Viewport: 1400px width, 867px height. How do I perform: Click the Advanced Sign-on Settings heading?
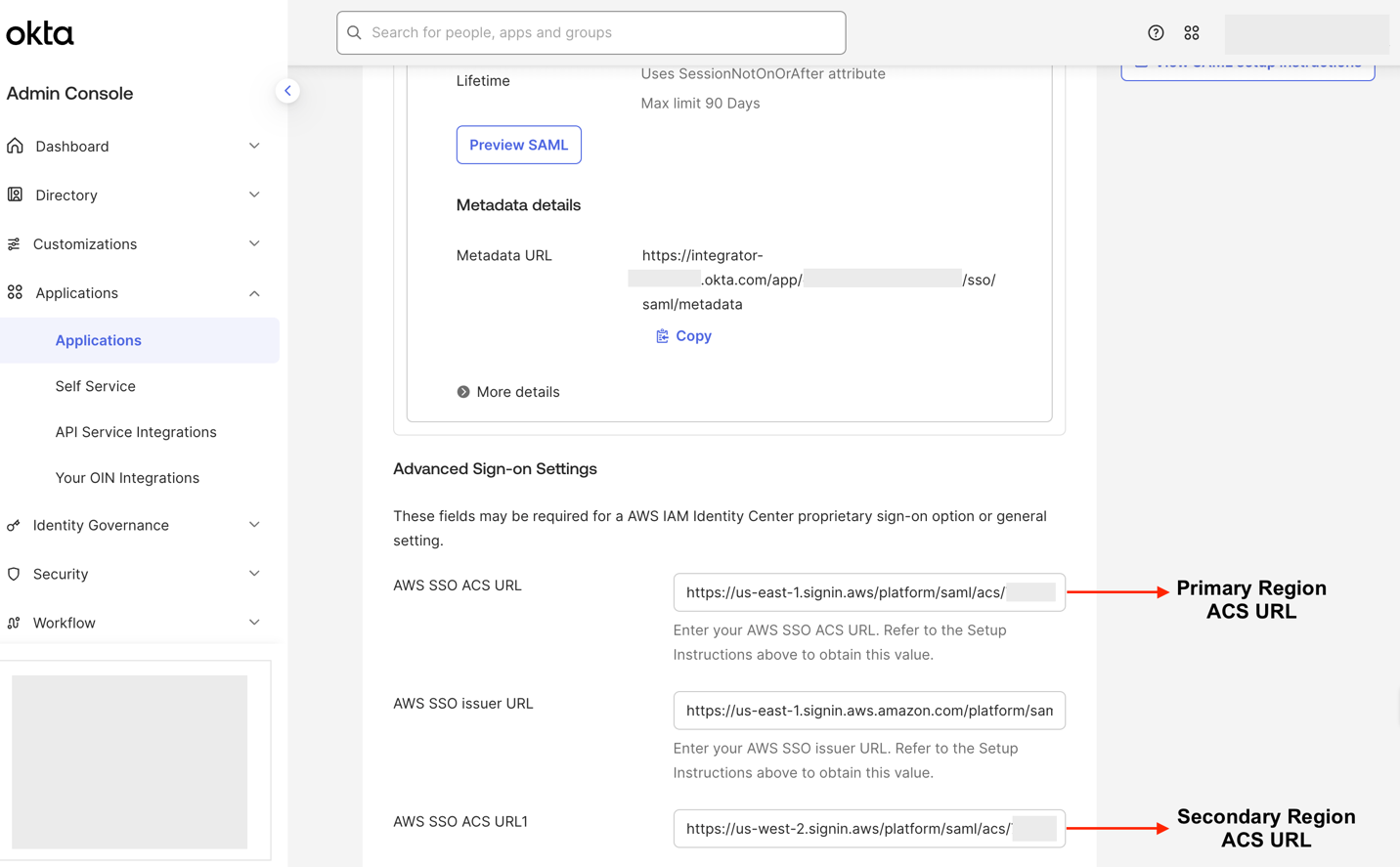coord(495,469)
